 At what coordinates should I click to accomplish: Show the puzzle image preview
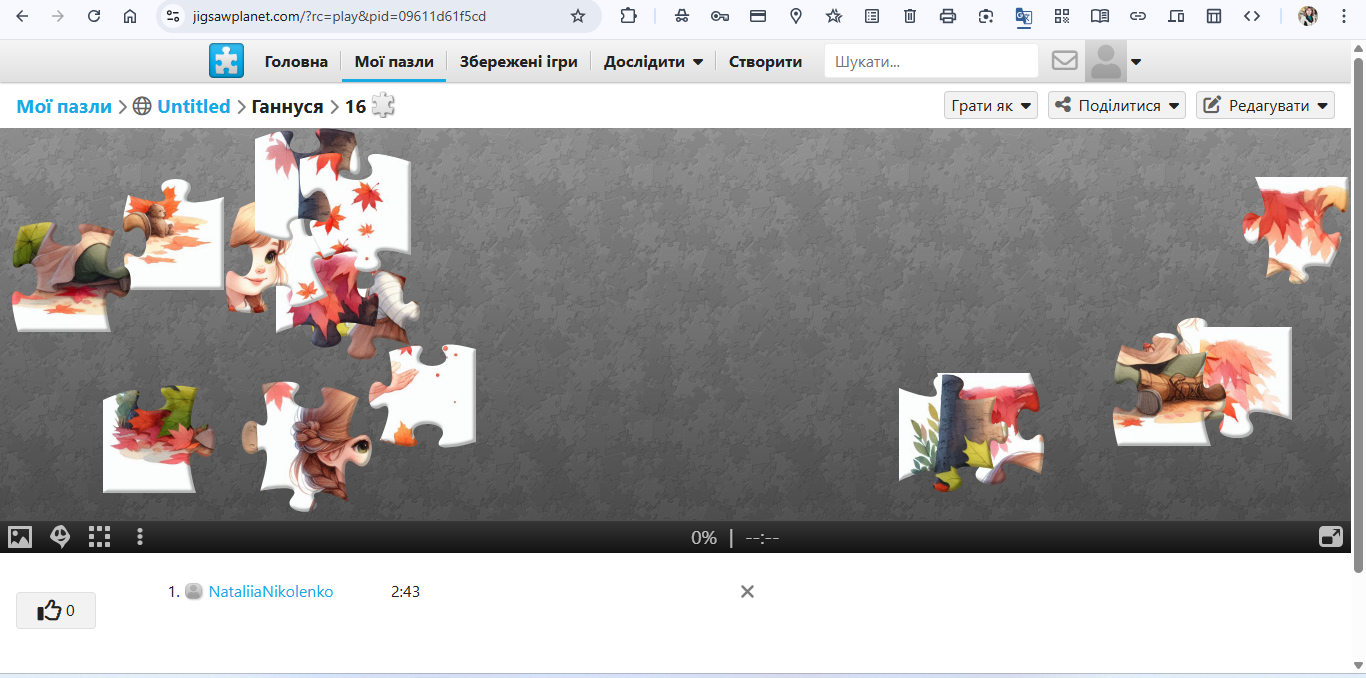point(20,537)
